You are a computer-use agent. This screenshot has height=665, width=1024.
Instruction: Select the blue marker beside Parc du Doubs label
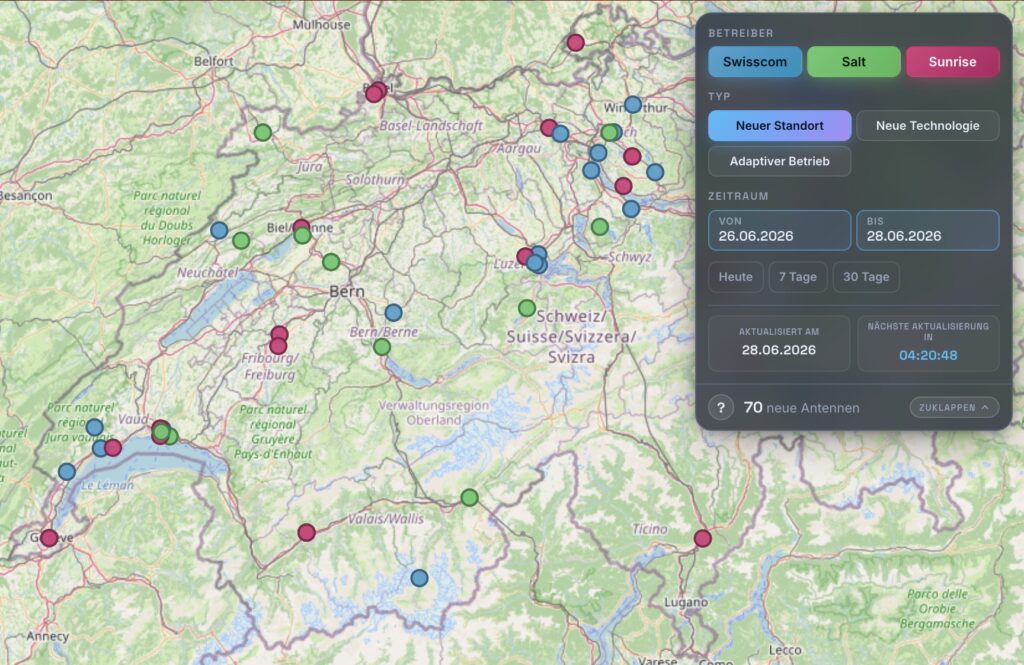(x=219, y=230)
